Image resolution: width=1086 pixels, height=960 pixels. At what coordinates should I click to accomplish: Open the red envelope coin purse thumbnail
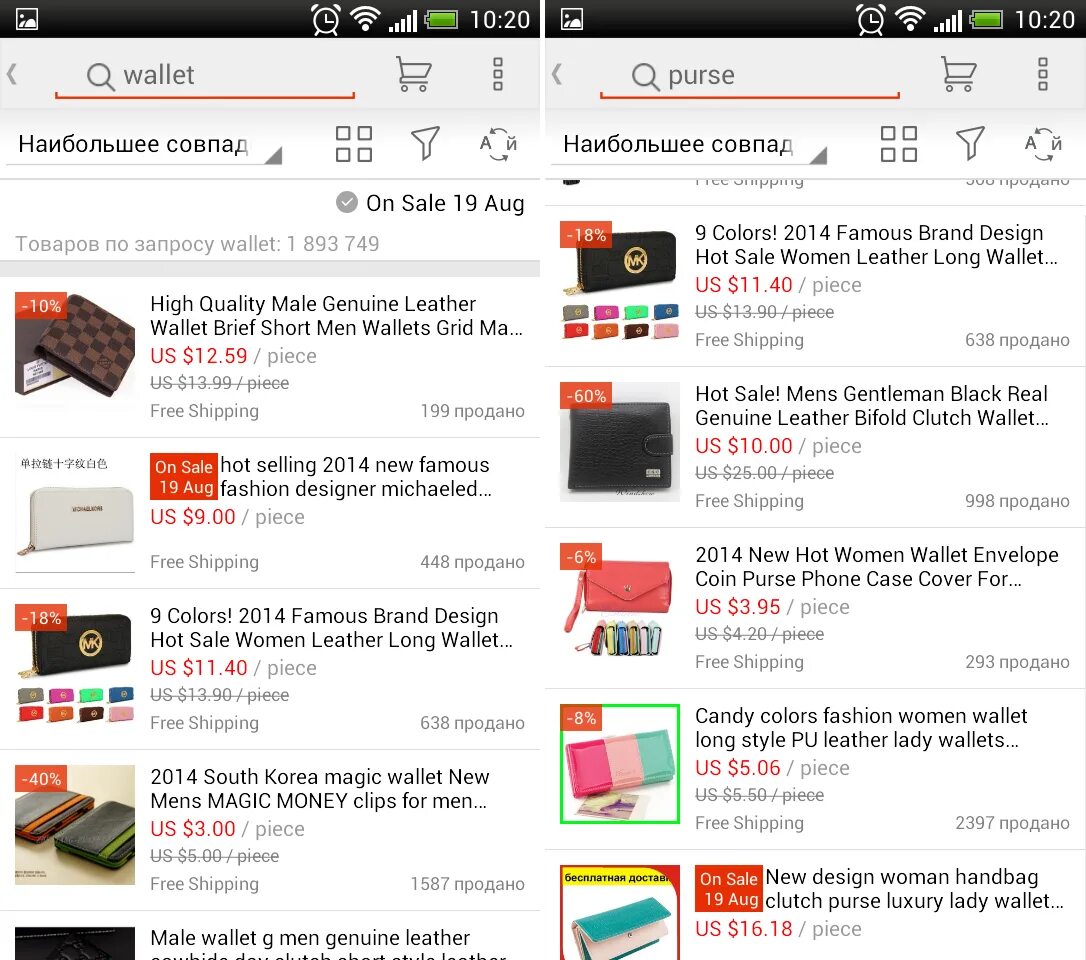(x=620, y=600)
